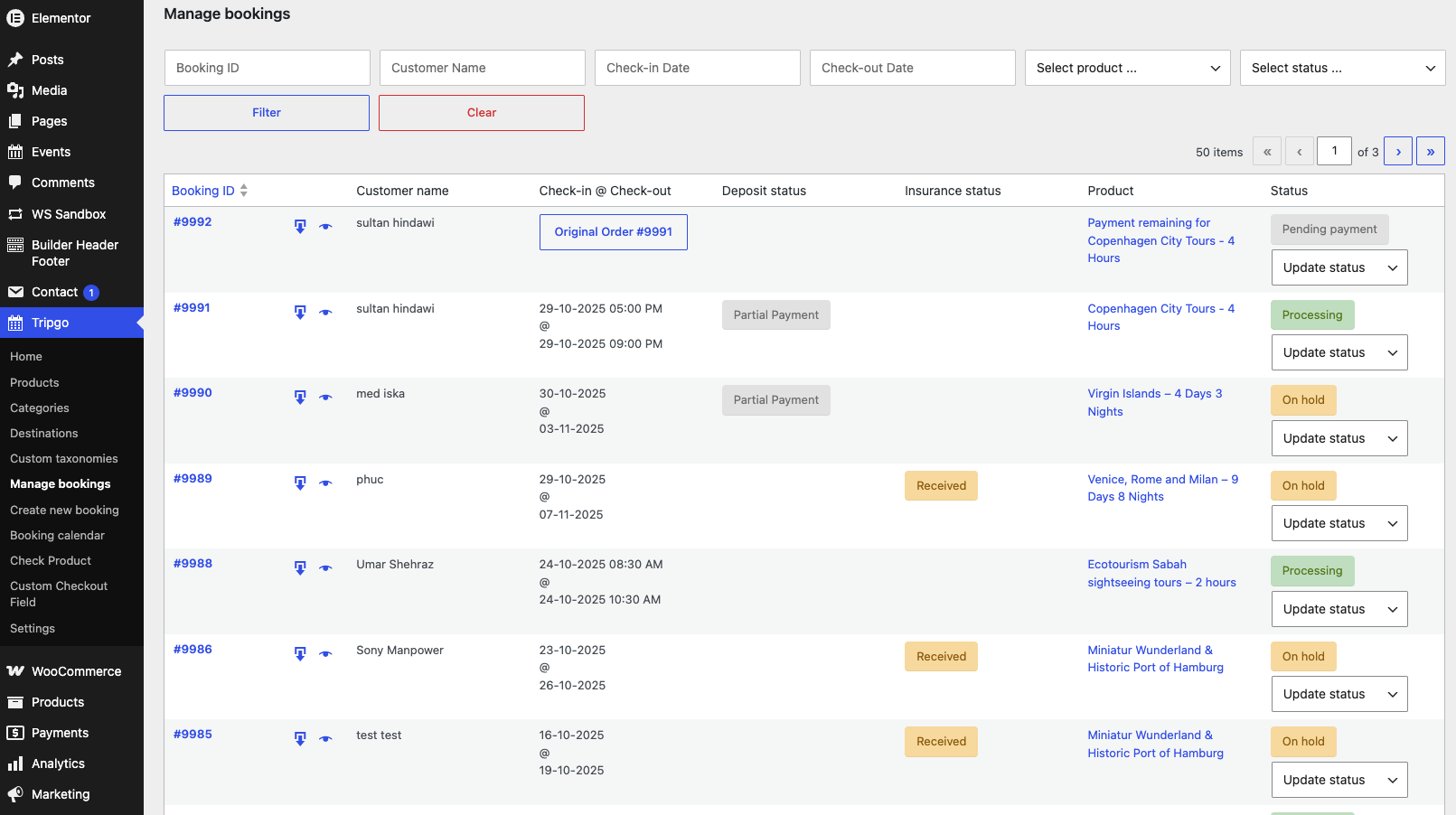Open Categories submenu item
Viewport: 1456px width, 815px height.
pyautogui.click(x=40, y=408)
